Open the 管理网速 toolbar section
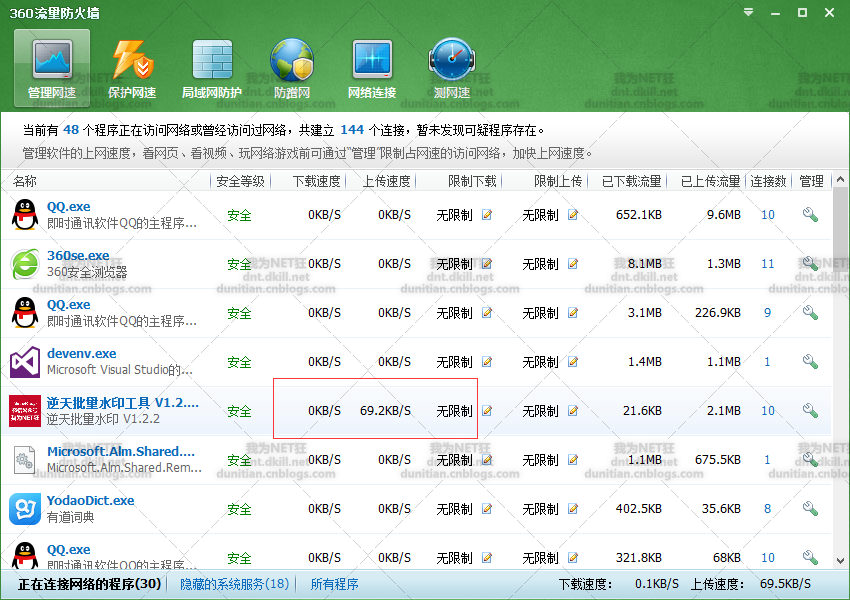Viewport: 850px width, 600px height. [52, 69]
